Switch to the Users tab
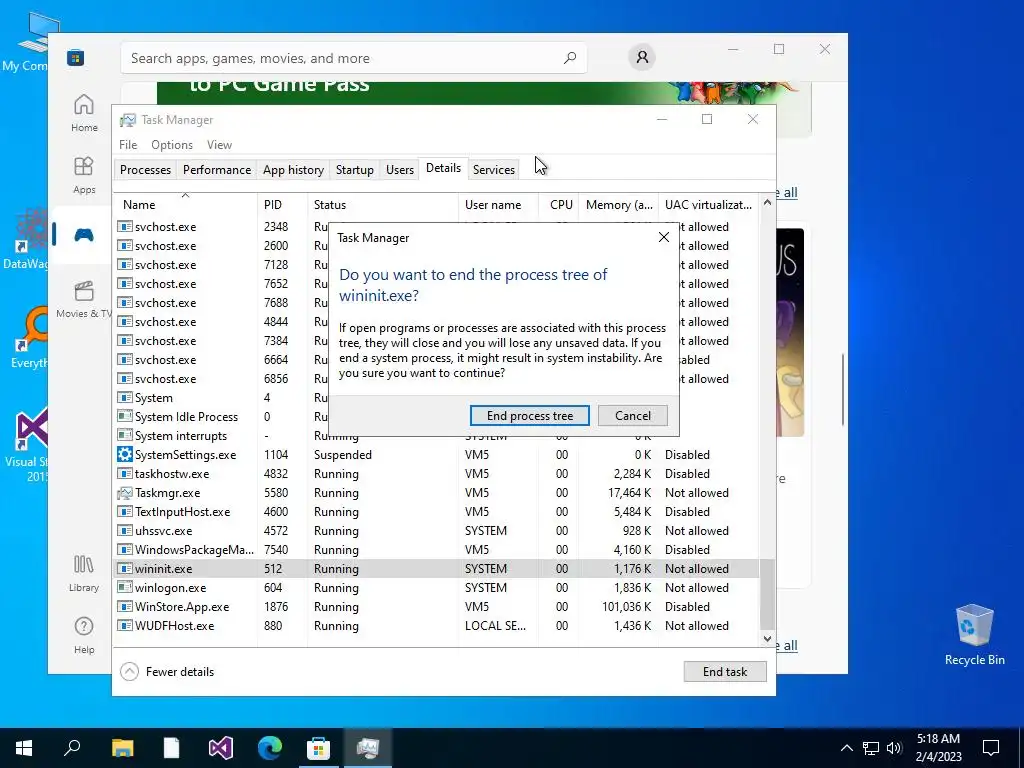1024x768 pixels. pyautogui.click(x=400, y=169)
